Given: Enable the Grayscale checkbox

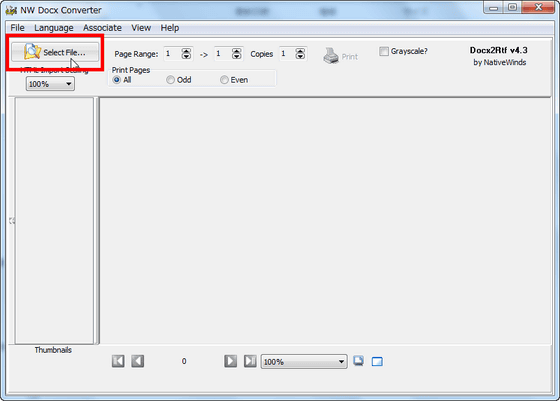Looking at the screenshot, I should (x=384, y=51).
